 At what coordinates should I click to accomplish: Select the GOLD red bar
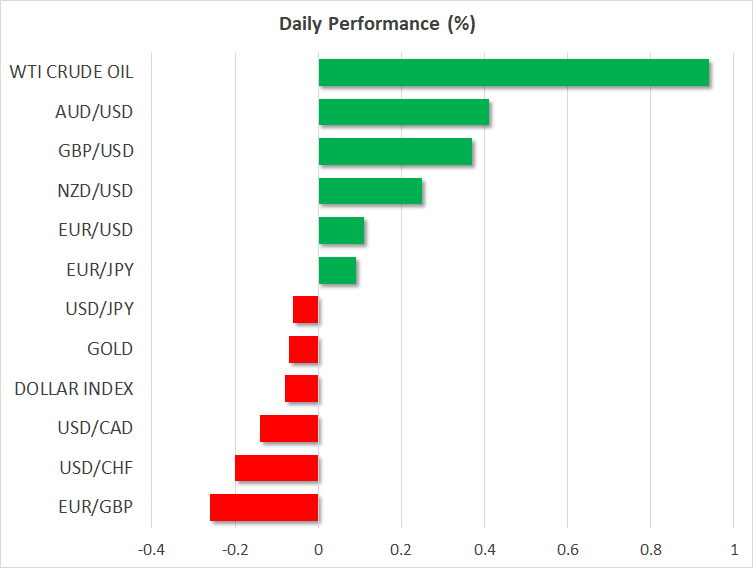(x=304, y=349)
